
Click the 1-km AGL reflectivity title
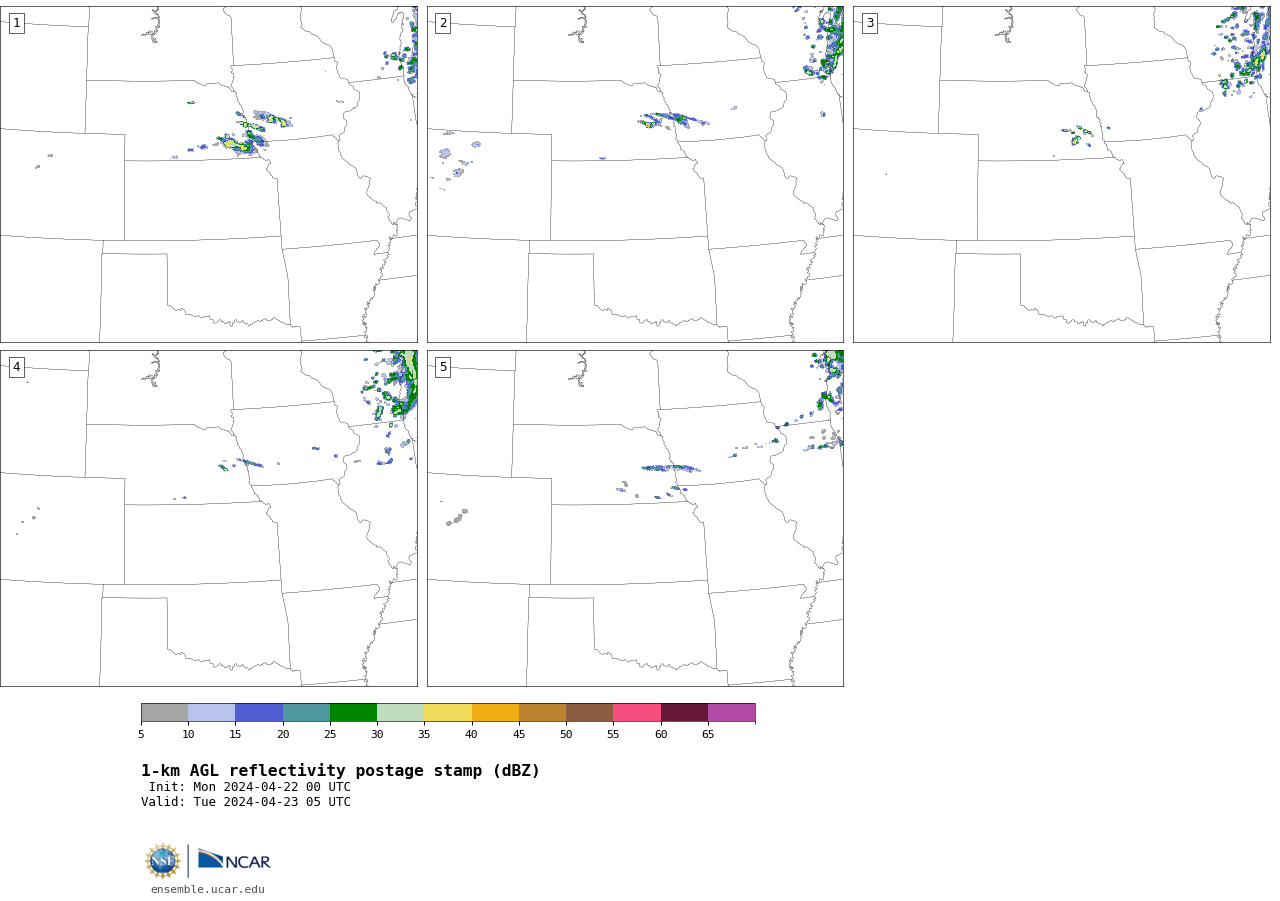click(340, 771)
